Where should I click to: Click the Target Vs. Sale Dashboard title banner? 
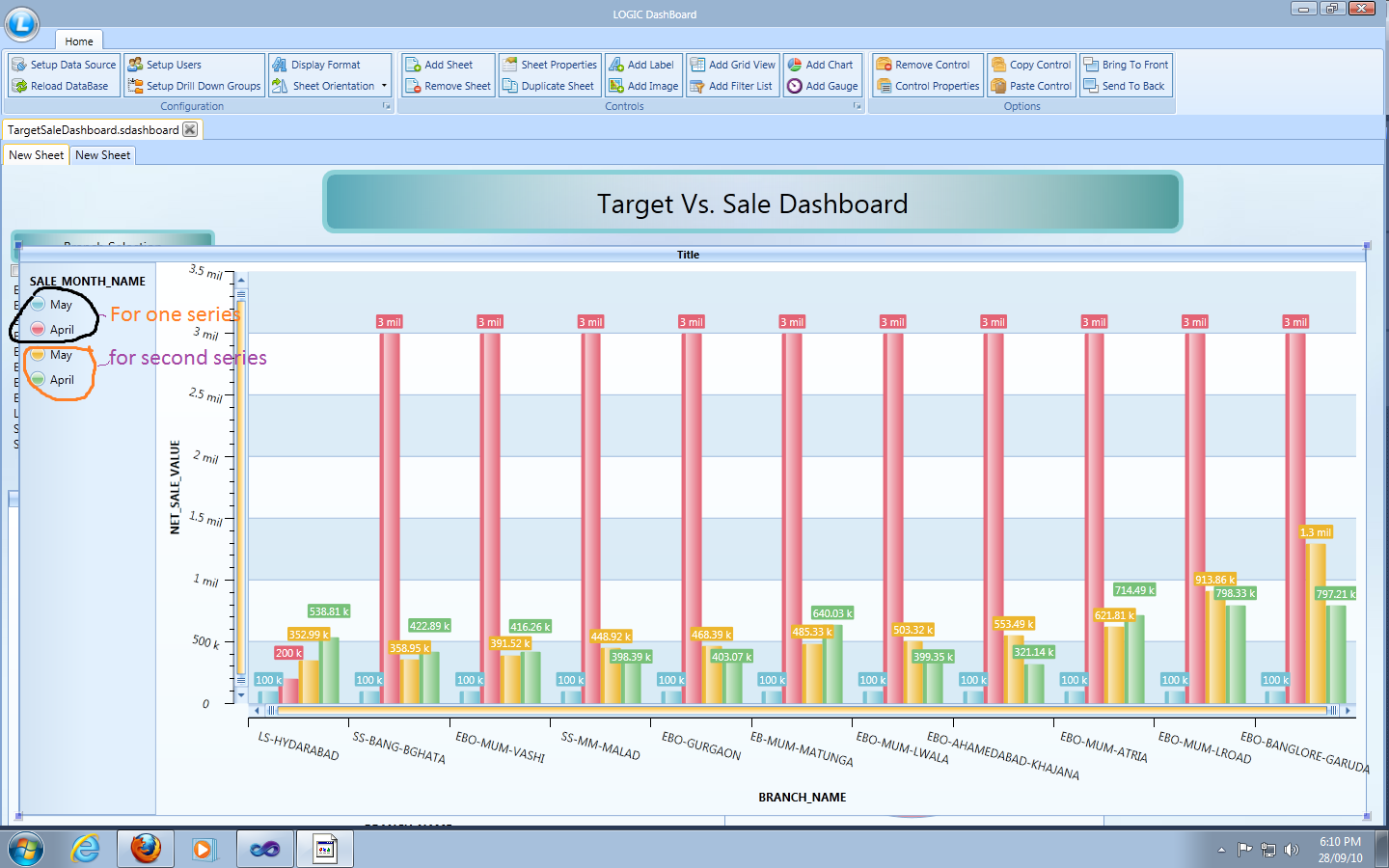pyautogui.click(x=752, y=203)
